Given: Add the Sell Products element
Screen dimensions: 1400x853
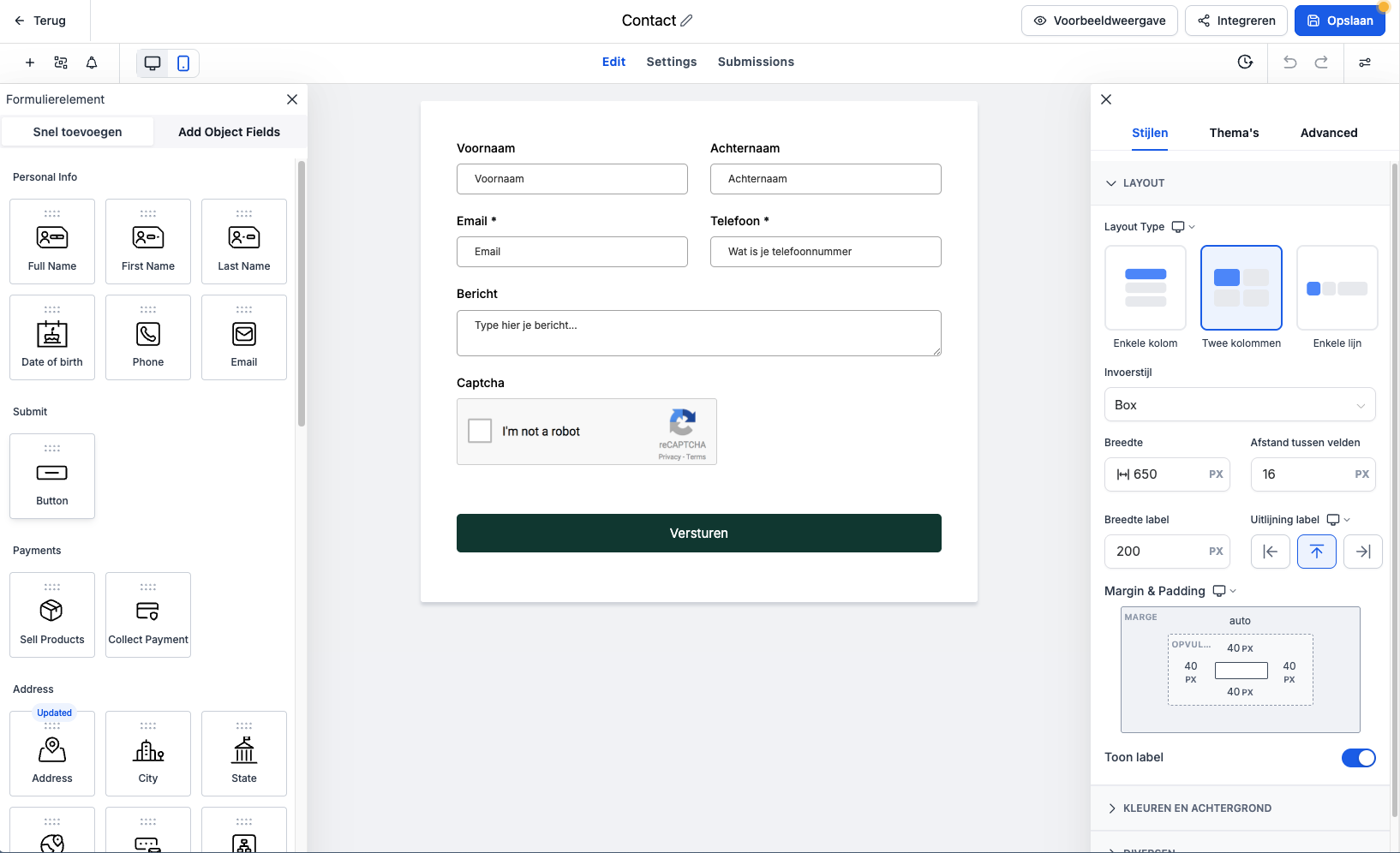Looking at the screenshot, I should 52,615.
